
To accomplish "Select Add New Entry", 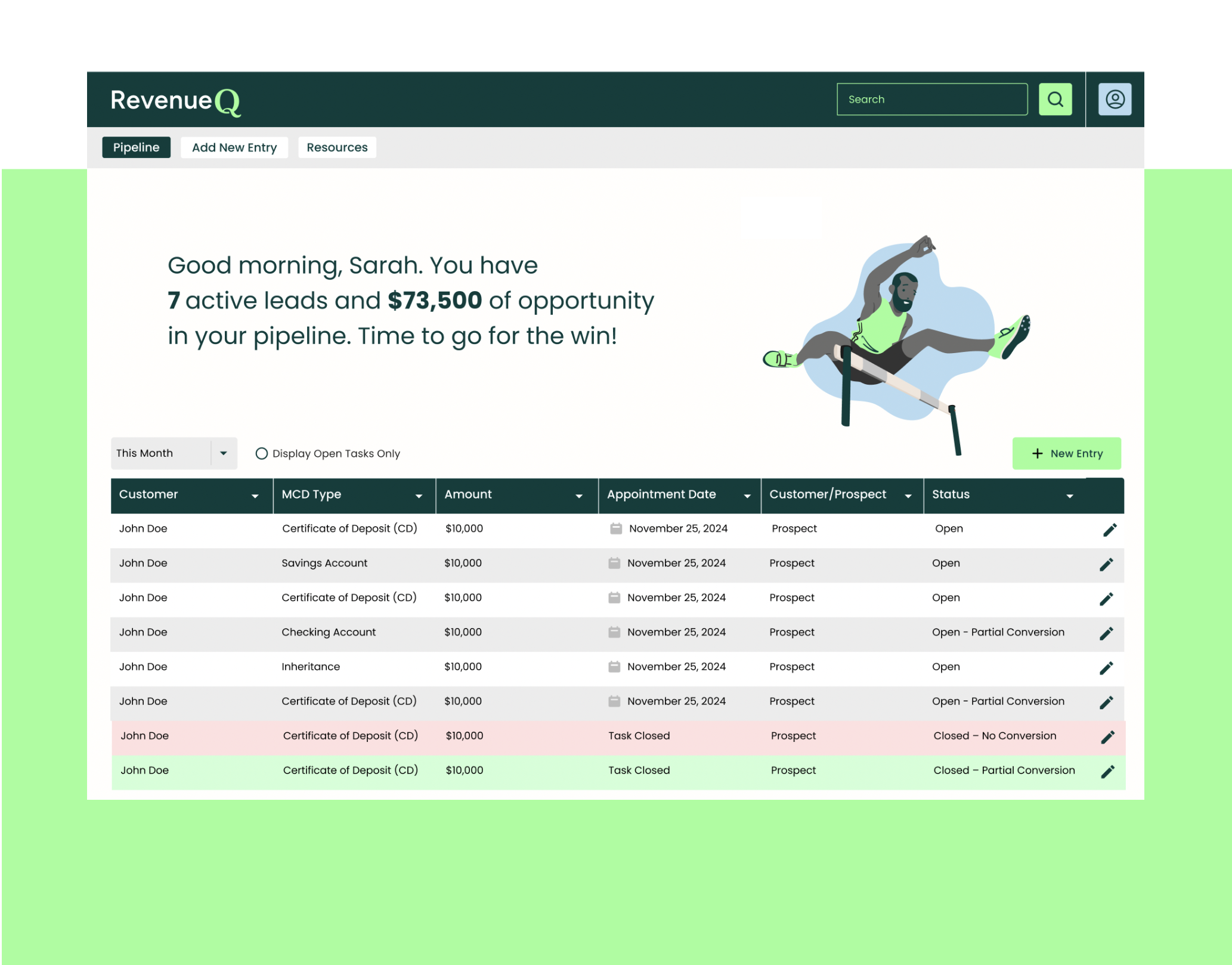I will coord(234,147).
